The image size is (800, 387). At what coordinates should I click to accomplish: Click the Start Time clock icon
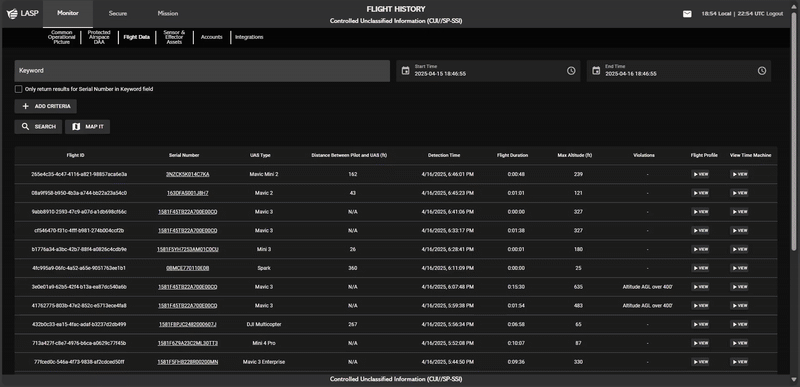pos(571,71)
